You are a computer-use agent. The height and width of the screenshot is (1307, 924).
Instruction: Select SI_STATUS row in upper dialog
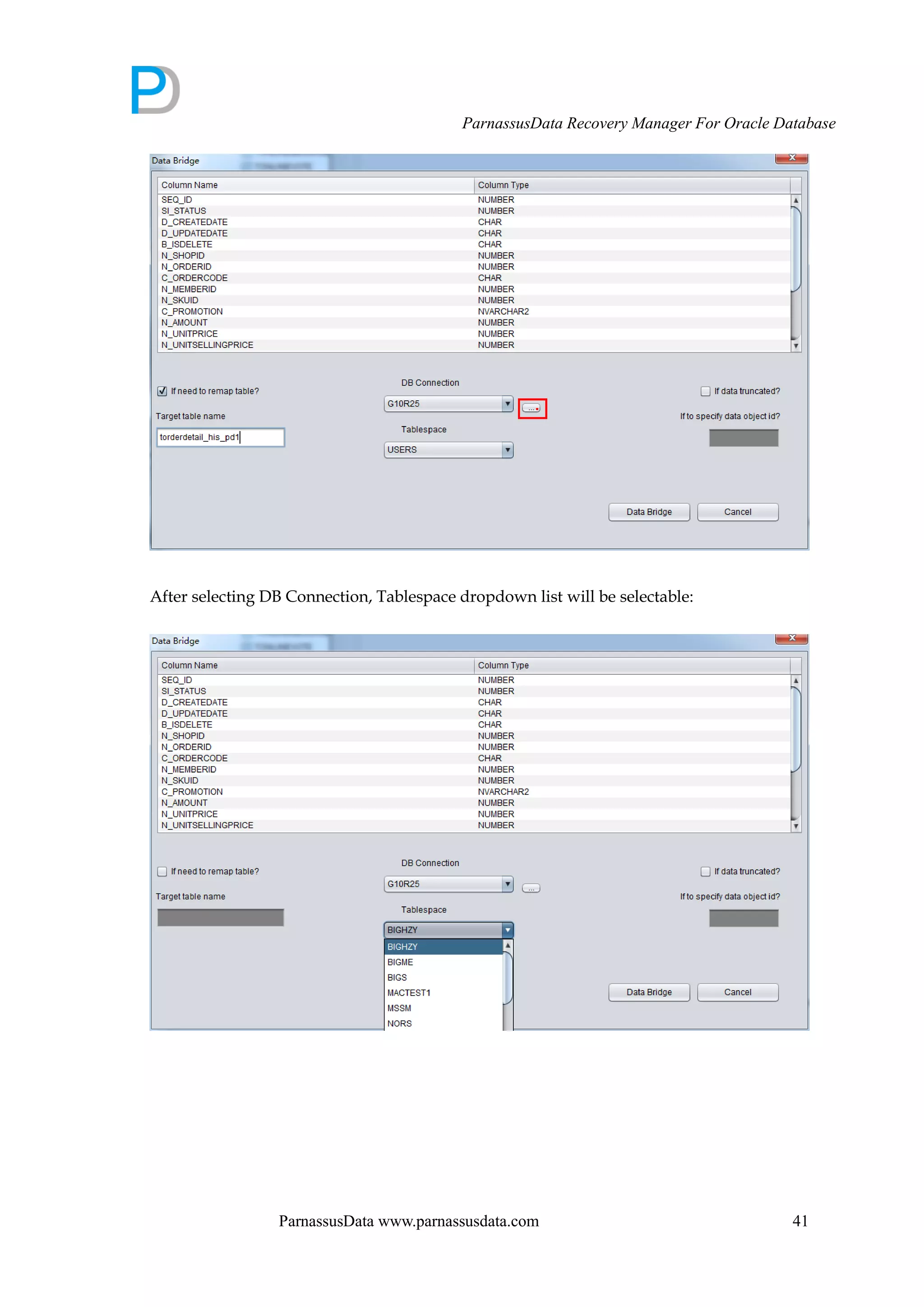click(474, 211)
